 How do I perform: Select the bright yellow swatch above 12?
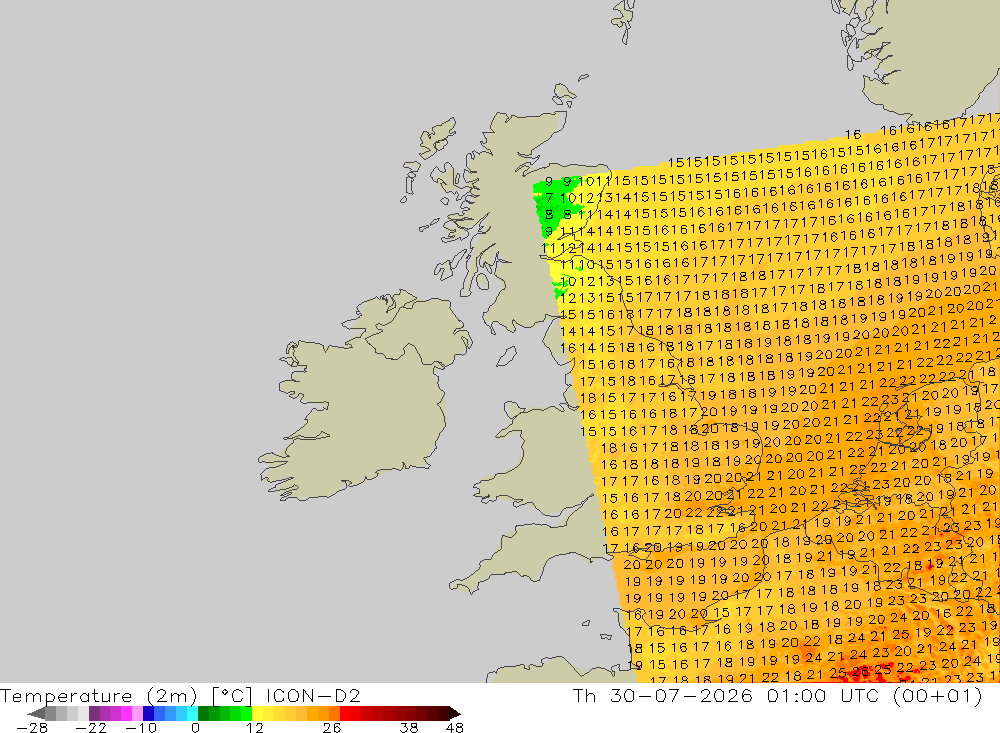[x=258, y=713]
